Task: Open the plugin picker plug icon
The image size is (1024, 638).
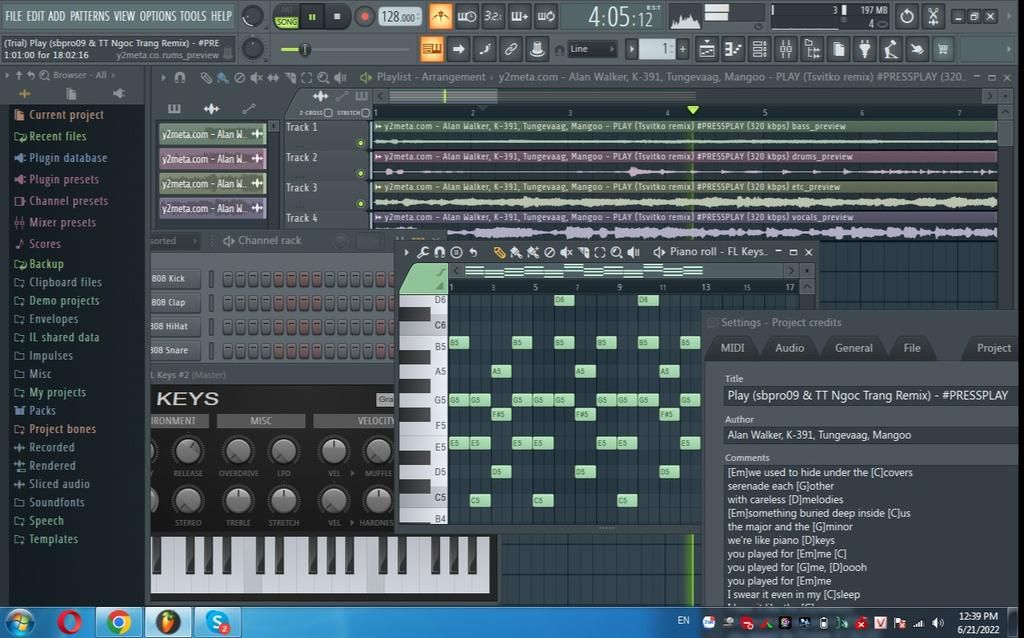Action: [865, 49]
